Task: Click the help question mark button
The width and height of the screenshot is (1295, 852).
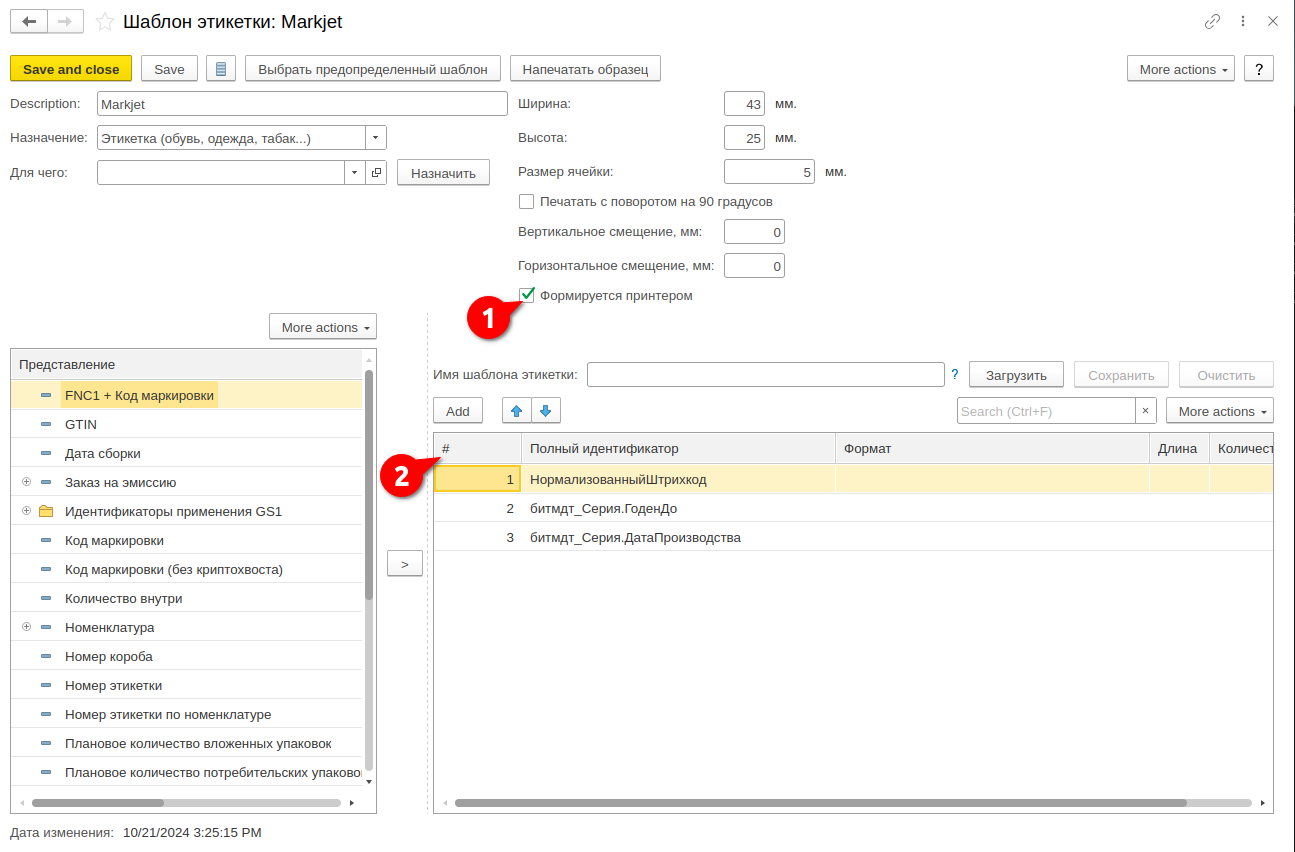Action: (x=1258, y=69)
